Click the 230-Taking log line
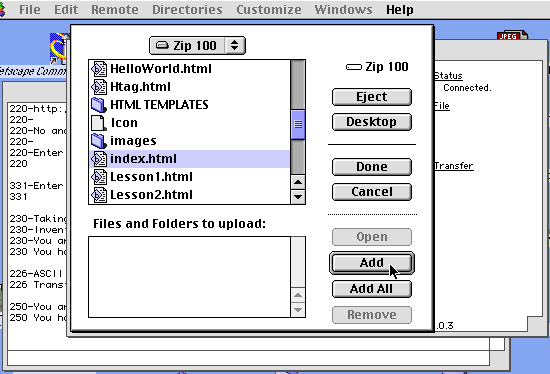Viewport: 550px width, 374px height. coord(38,219)
